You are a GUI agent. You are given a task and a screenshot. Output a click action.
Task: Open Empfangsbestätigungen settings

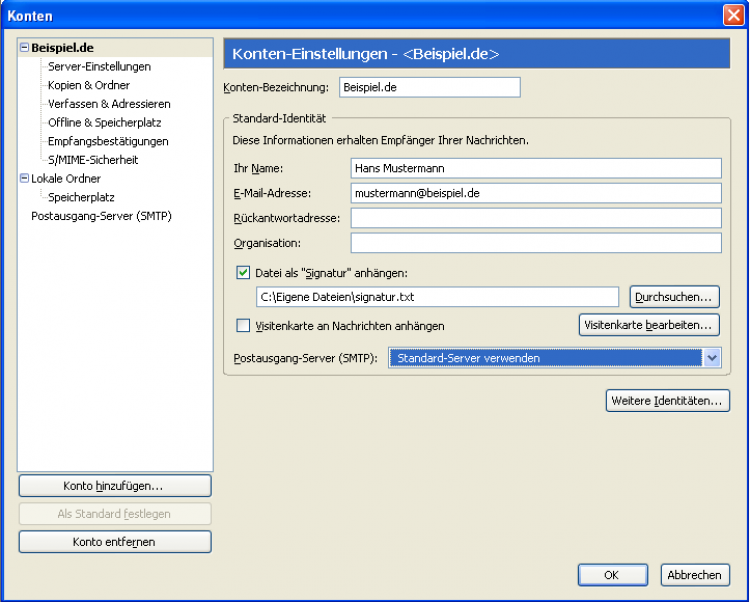108,141
